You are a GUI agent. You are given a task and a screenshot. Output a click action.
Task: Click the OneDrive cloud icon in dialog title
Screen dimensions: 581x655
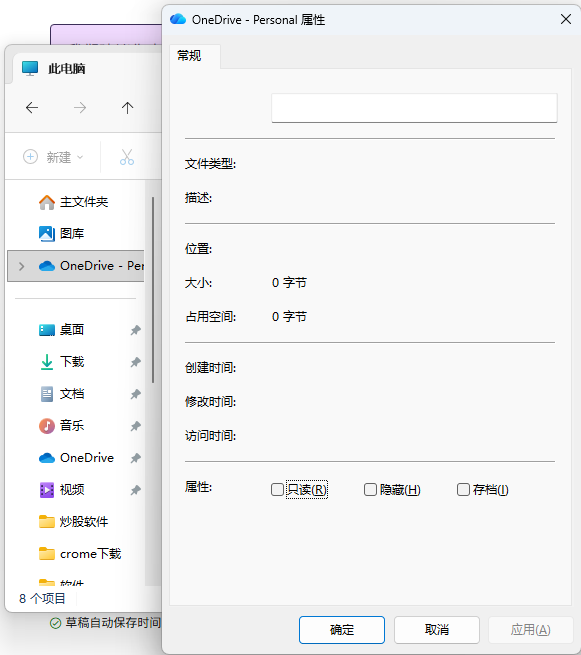click(x=178, y=19)
